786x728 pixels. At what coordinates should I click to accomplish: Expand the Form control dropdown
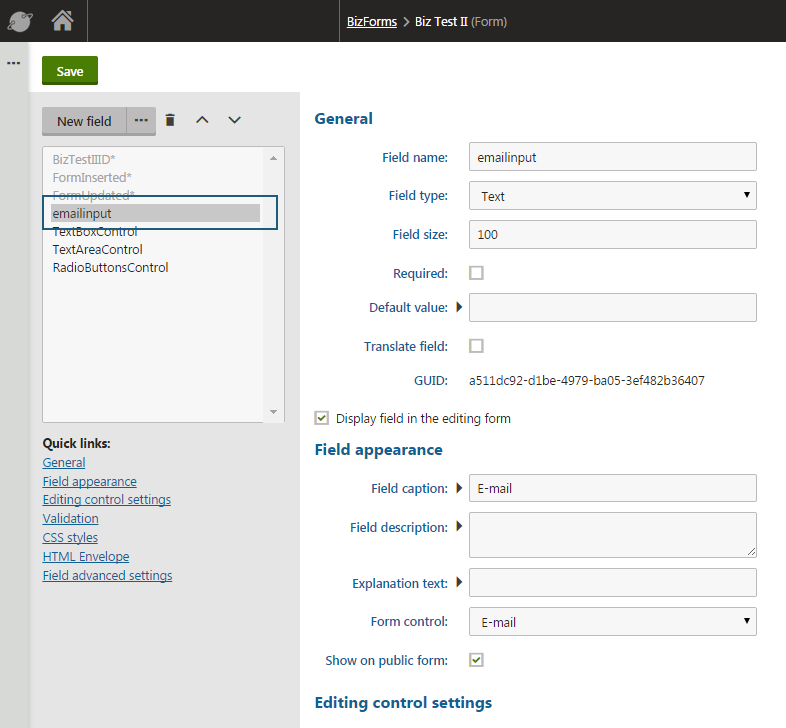(612, 622)
